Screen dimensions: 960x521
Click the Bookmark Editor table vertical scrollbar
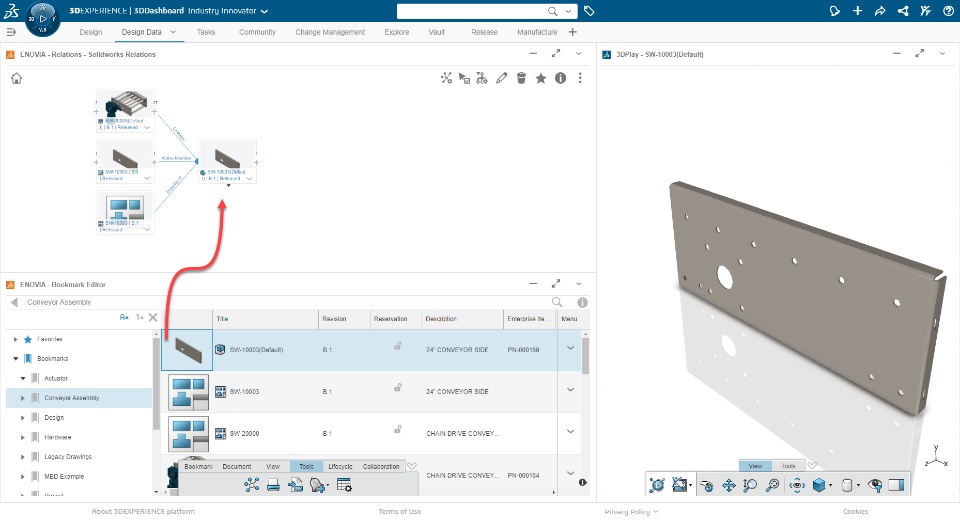pyautogui.click(x=585, y=355)
